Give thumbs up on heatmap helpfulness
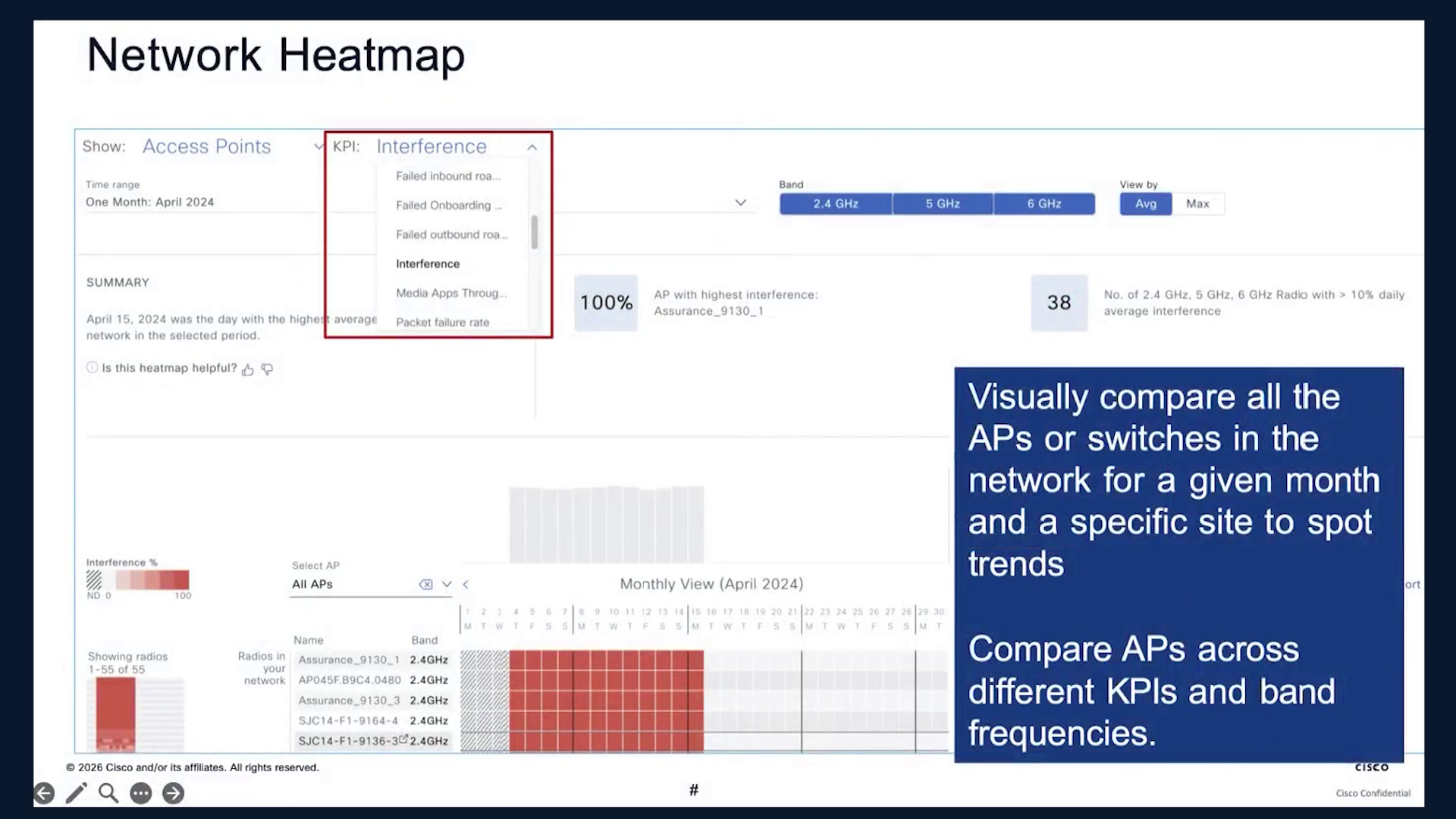 click(x=247, y=369)
